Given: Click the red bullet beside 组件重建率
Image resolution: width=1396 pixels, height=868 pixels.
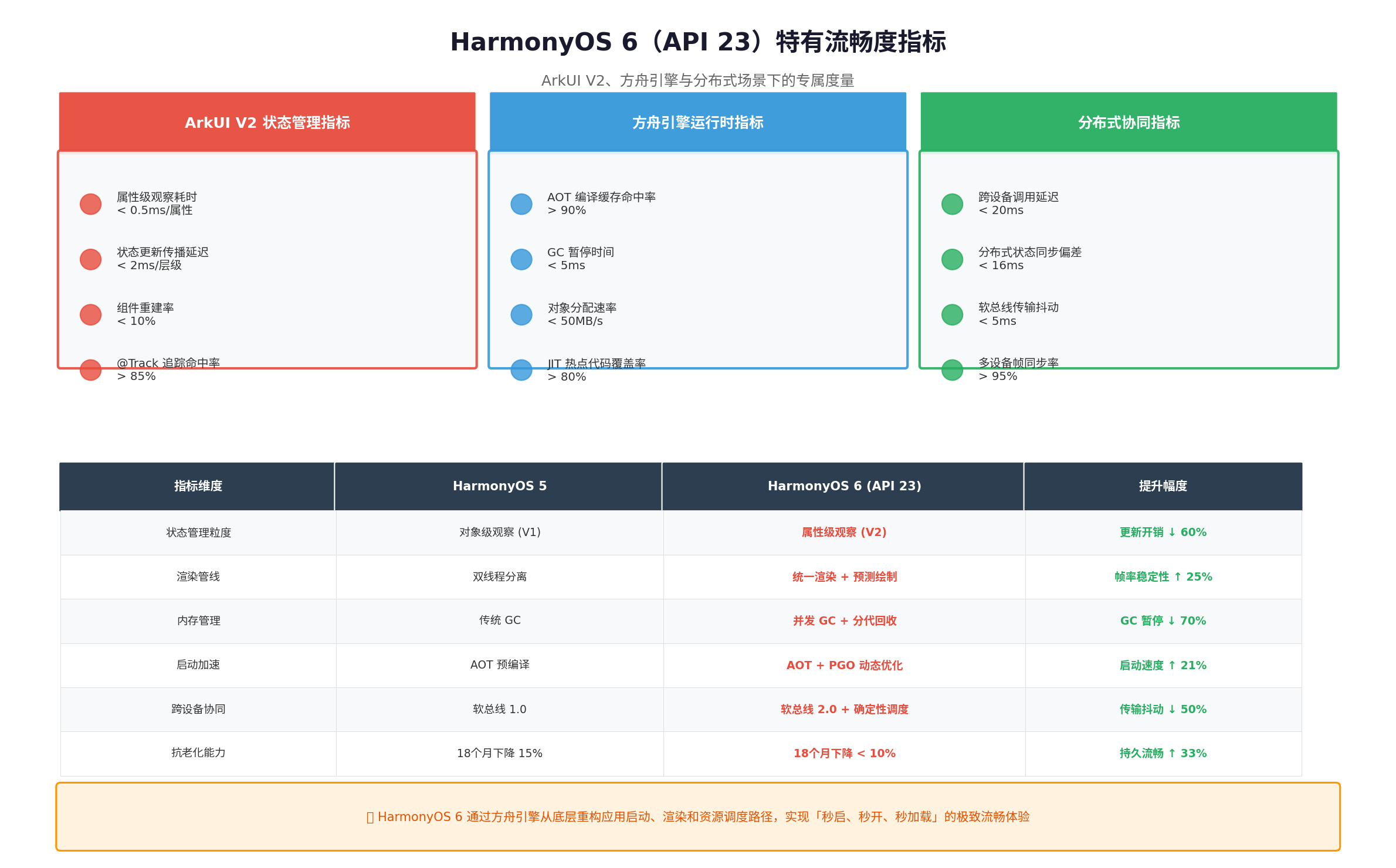Looking at the screenshot, I should [90, 314].
